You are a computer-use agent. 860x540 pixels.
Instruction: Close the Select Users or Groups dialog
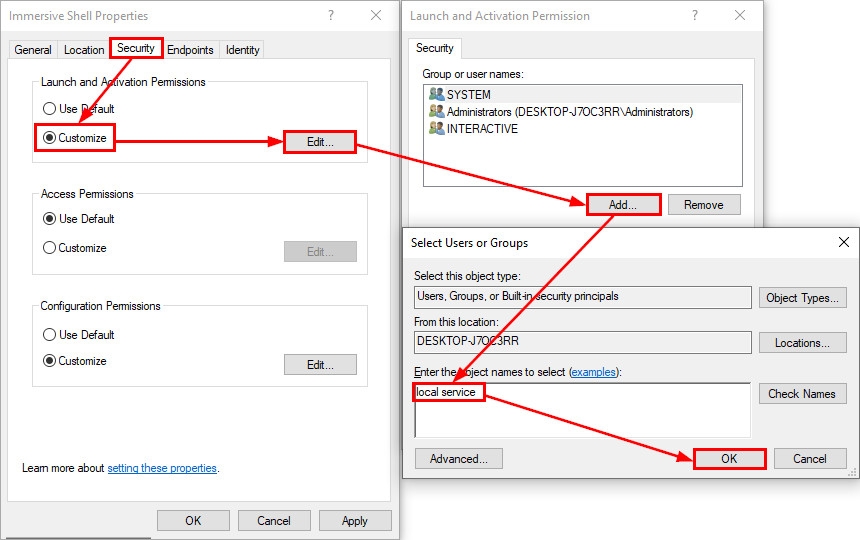point(845,242)
